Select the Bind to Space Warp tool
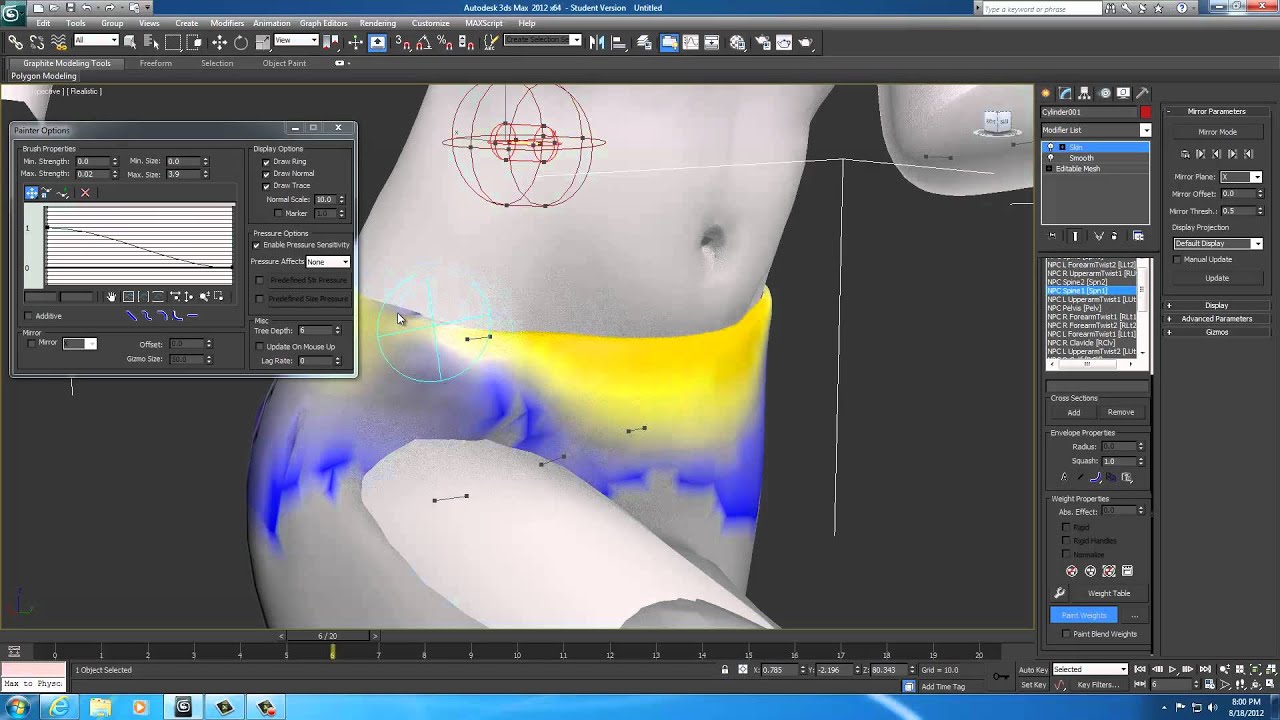This screenshot has width=1280, height=720. 58,42
